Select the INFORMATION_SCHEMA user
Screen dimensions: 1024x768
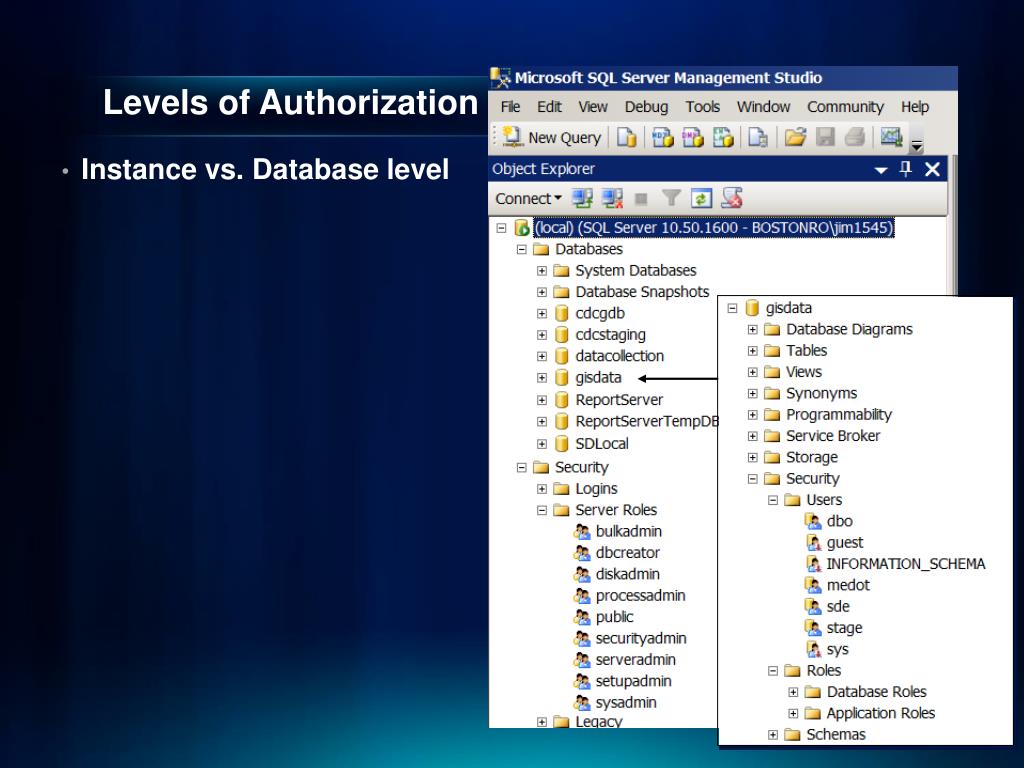coord(905,564)
